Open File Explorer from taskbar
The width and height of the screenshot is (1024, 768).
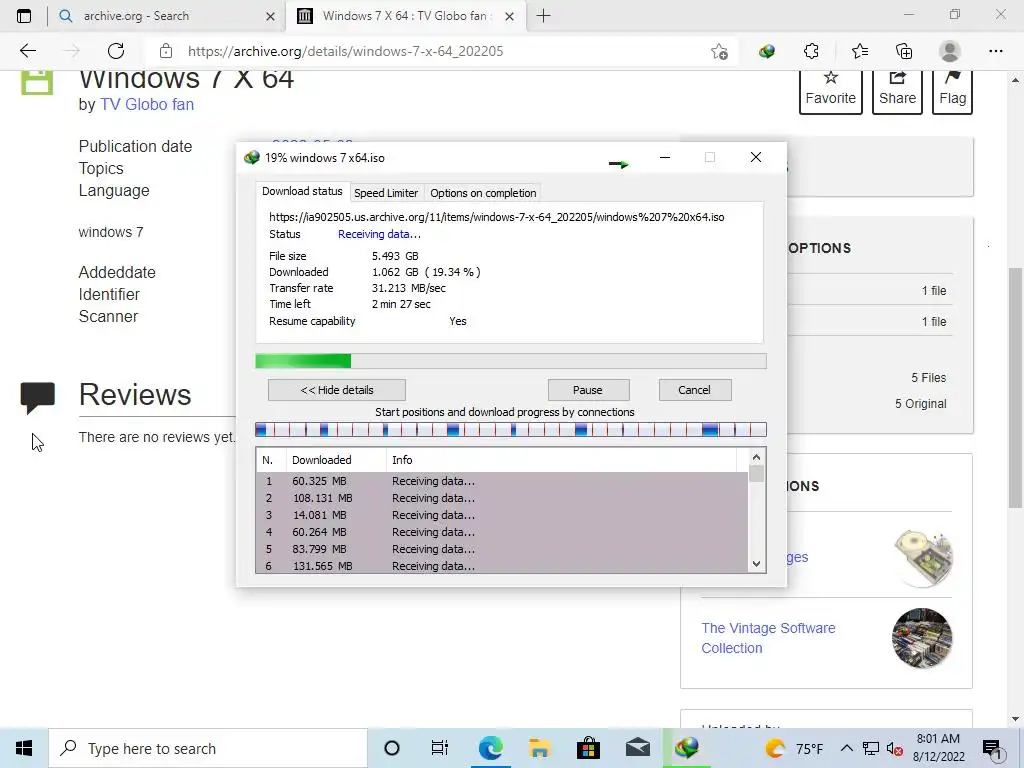pyautogui.click(x=539, y=748)
